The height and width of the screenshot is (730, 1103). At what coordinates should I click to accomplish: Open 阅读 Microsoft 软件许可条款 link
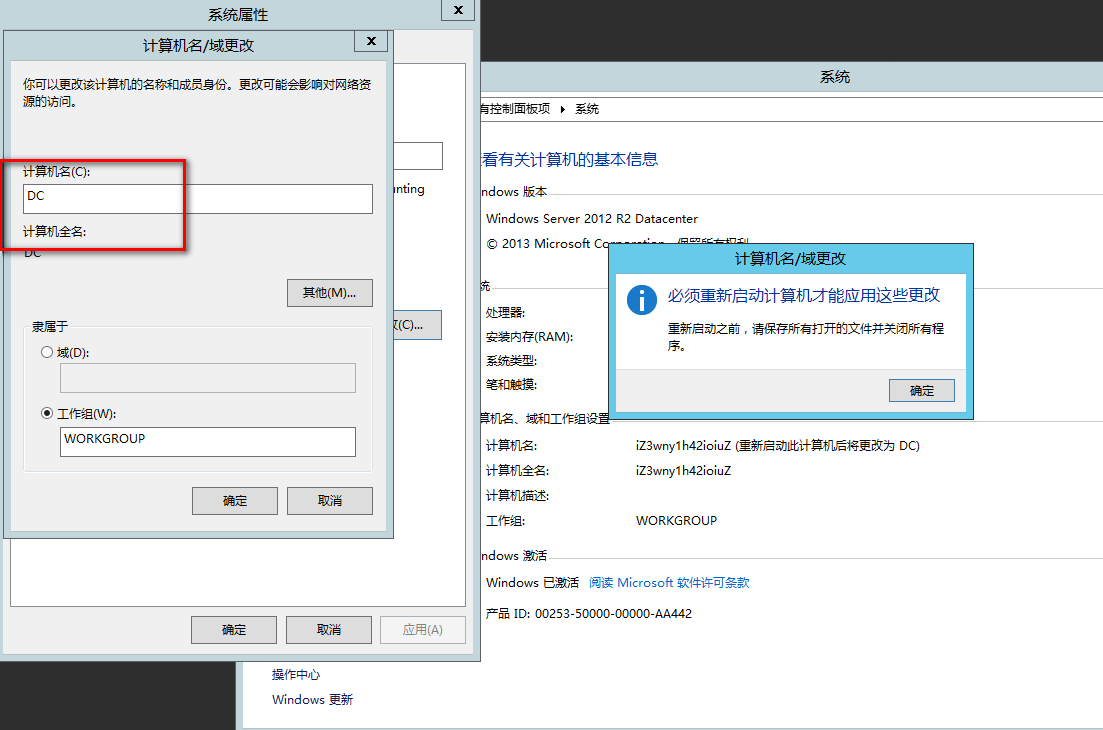pos(669,583)
